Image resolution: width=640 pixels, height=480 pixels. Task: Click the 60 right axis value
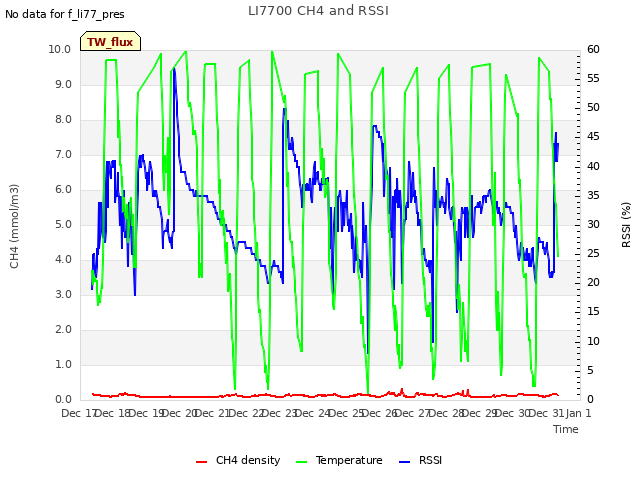[x=593, y=49]
